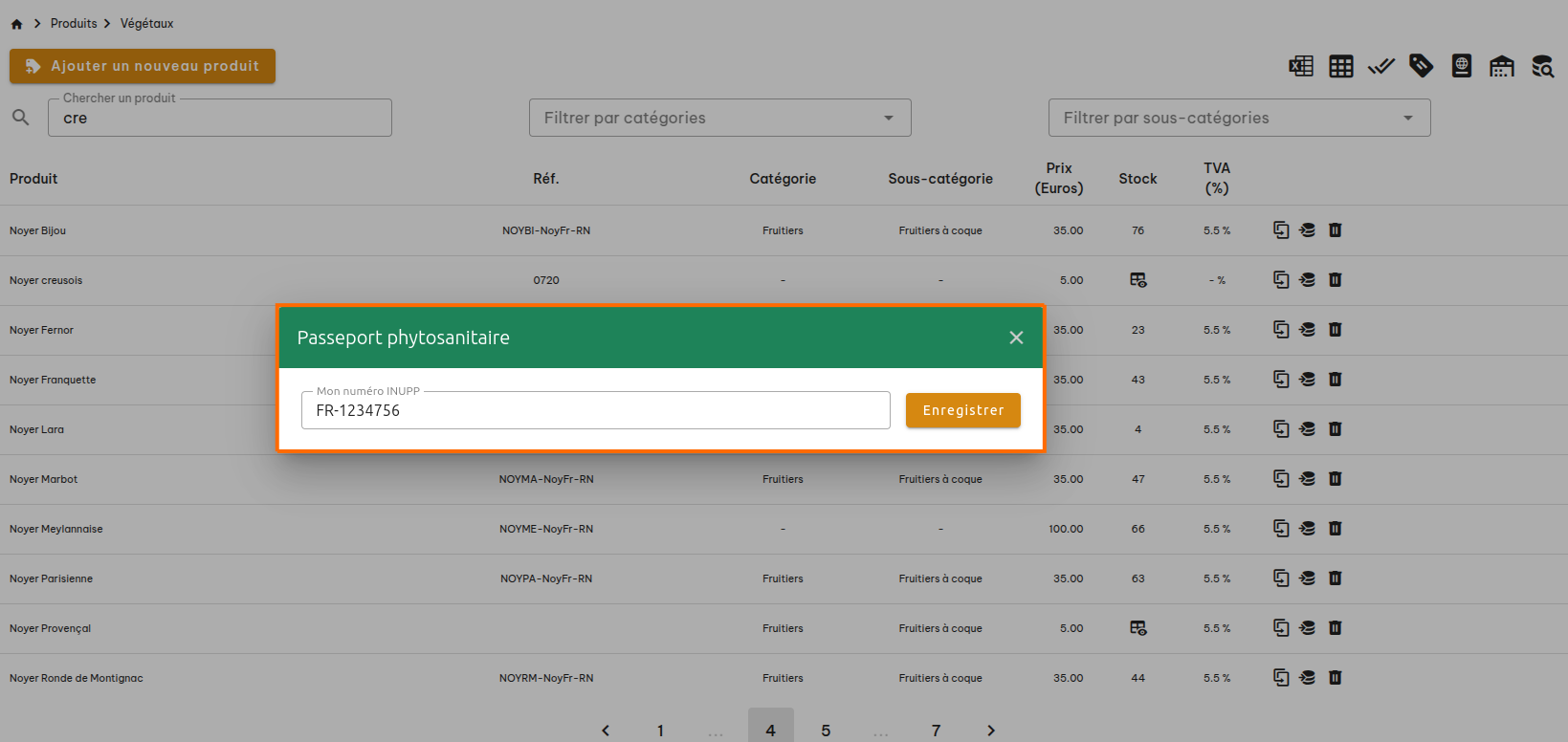Go to pagination page 5

[x=826, y=731]
